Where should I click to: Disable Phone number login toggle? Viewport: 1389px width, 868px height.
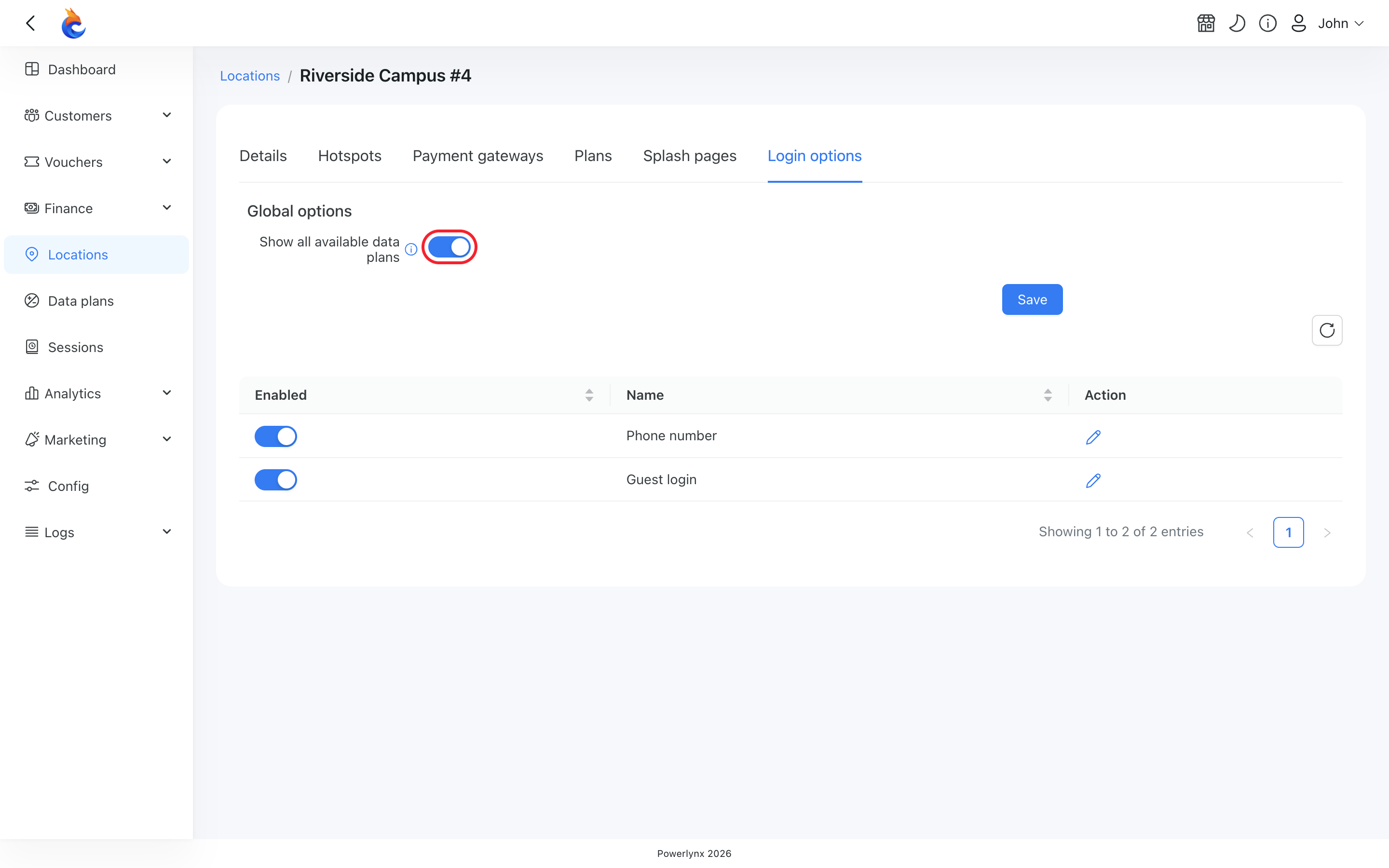(275, 436)
